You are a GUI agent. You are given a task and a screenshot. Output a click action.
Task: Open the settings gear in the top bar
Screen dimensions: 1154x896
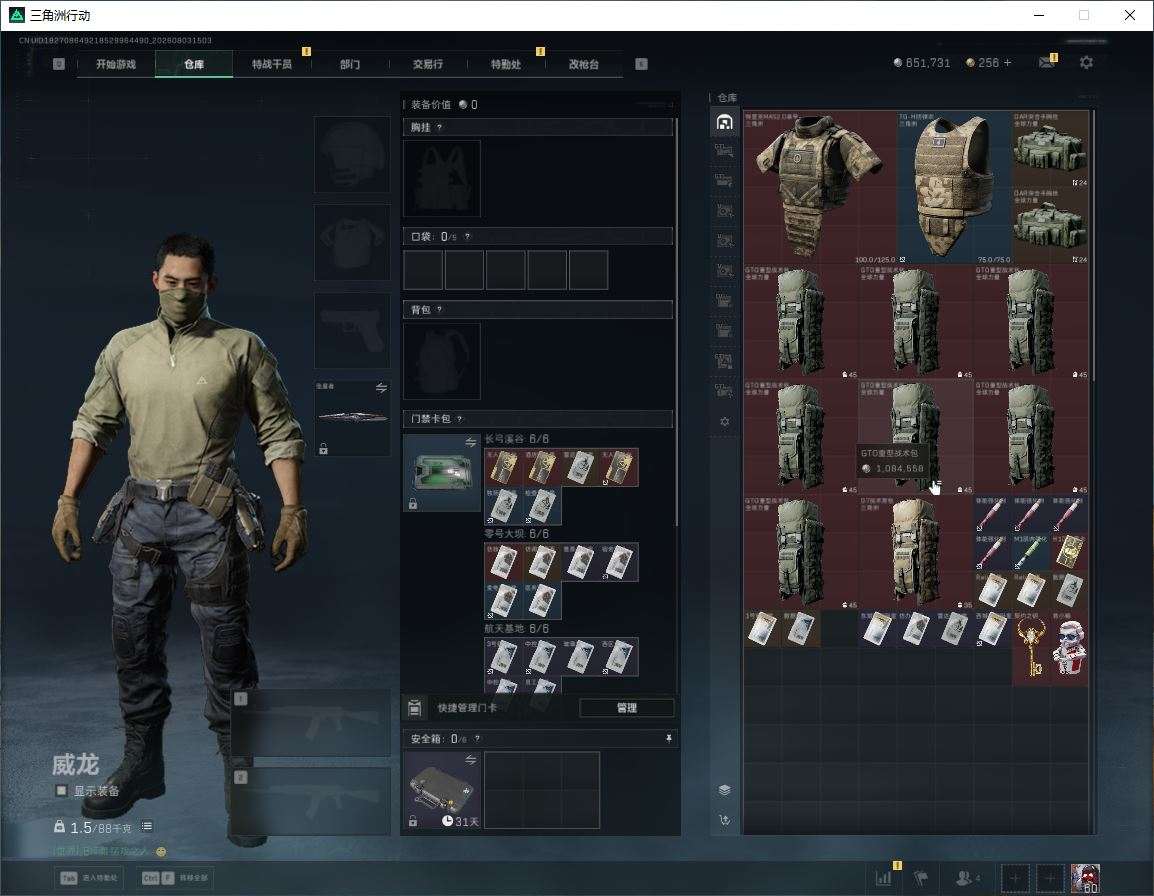(1086, 63)
